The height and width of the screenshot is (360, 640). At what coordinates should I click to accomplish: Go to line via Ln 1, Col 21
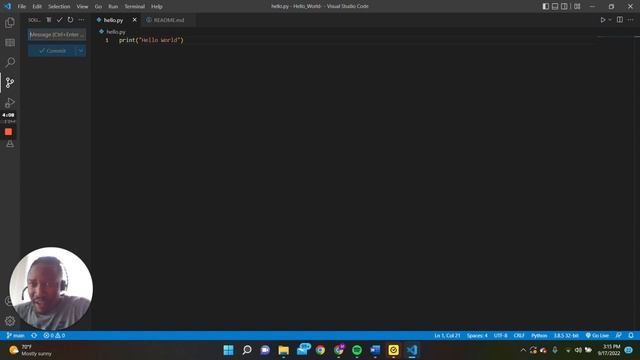(x=447, y=336)
